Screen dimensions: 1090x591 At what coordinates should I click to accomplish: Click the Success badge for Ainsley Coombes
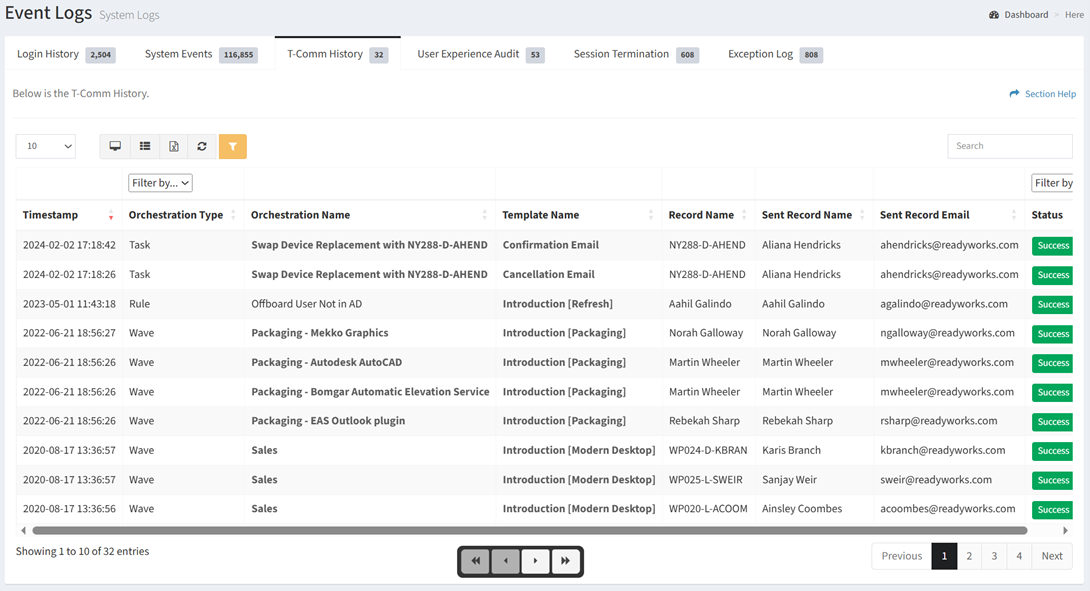[1052, 510]
